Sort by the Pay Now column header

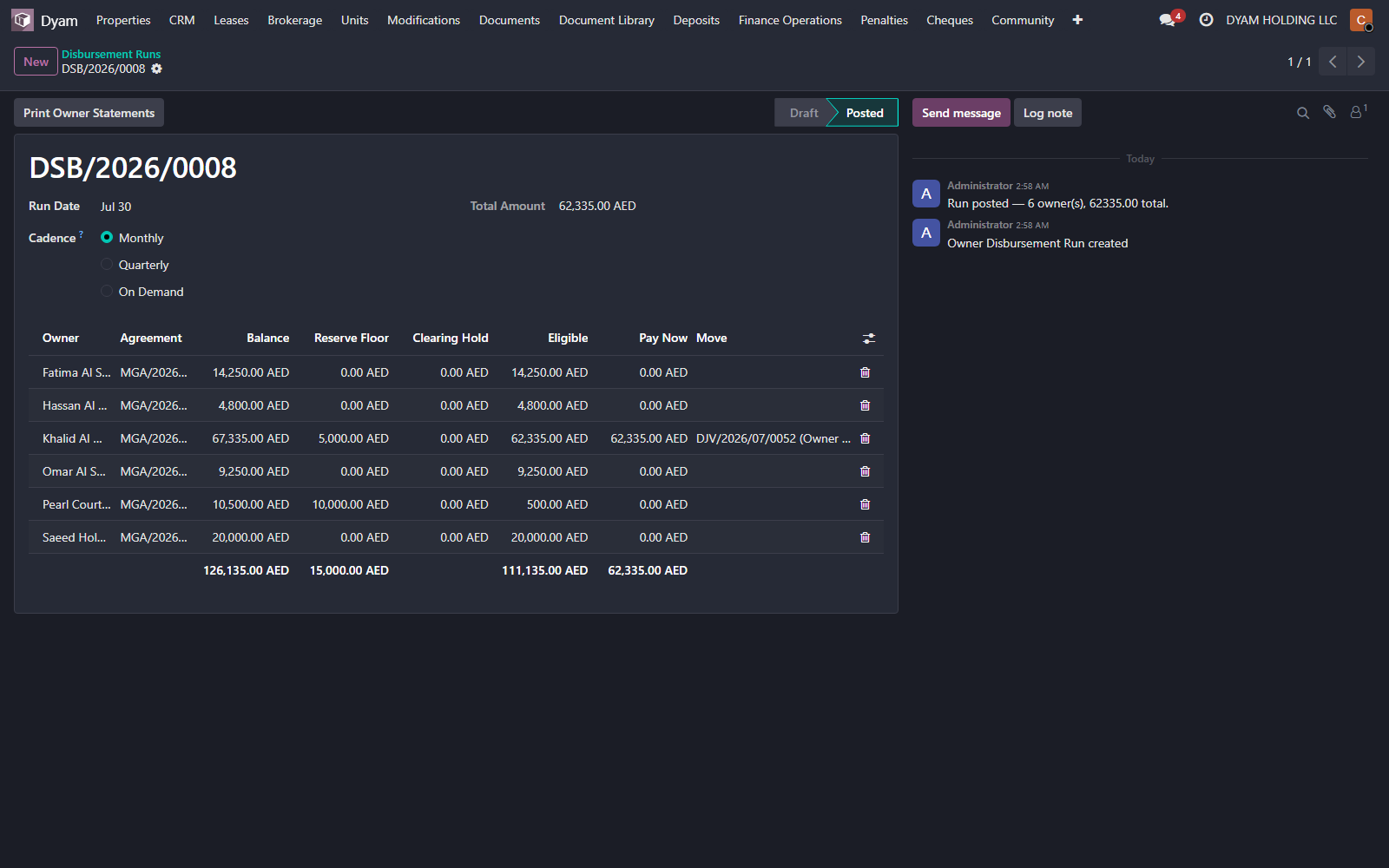pos(663,338)
